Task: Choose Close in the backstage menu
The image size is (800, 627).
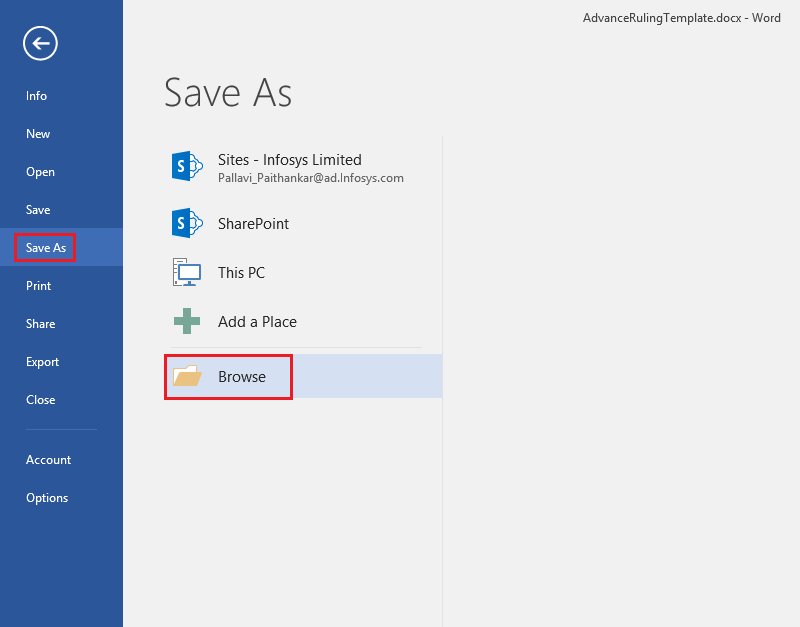Action: coord(61,399)
